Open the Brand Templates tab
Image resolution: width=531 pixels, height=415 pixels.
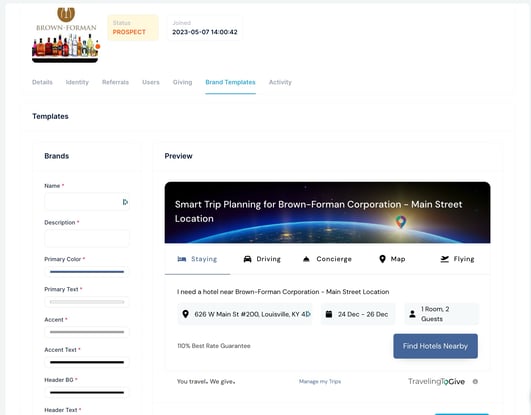(x=230, y=82)
